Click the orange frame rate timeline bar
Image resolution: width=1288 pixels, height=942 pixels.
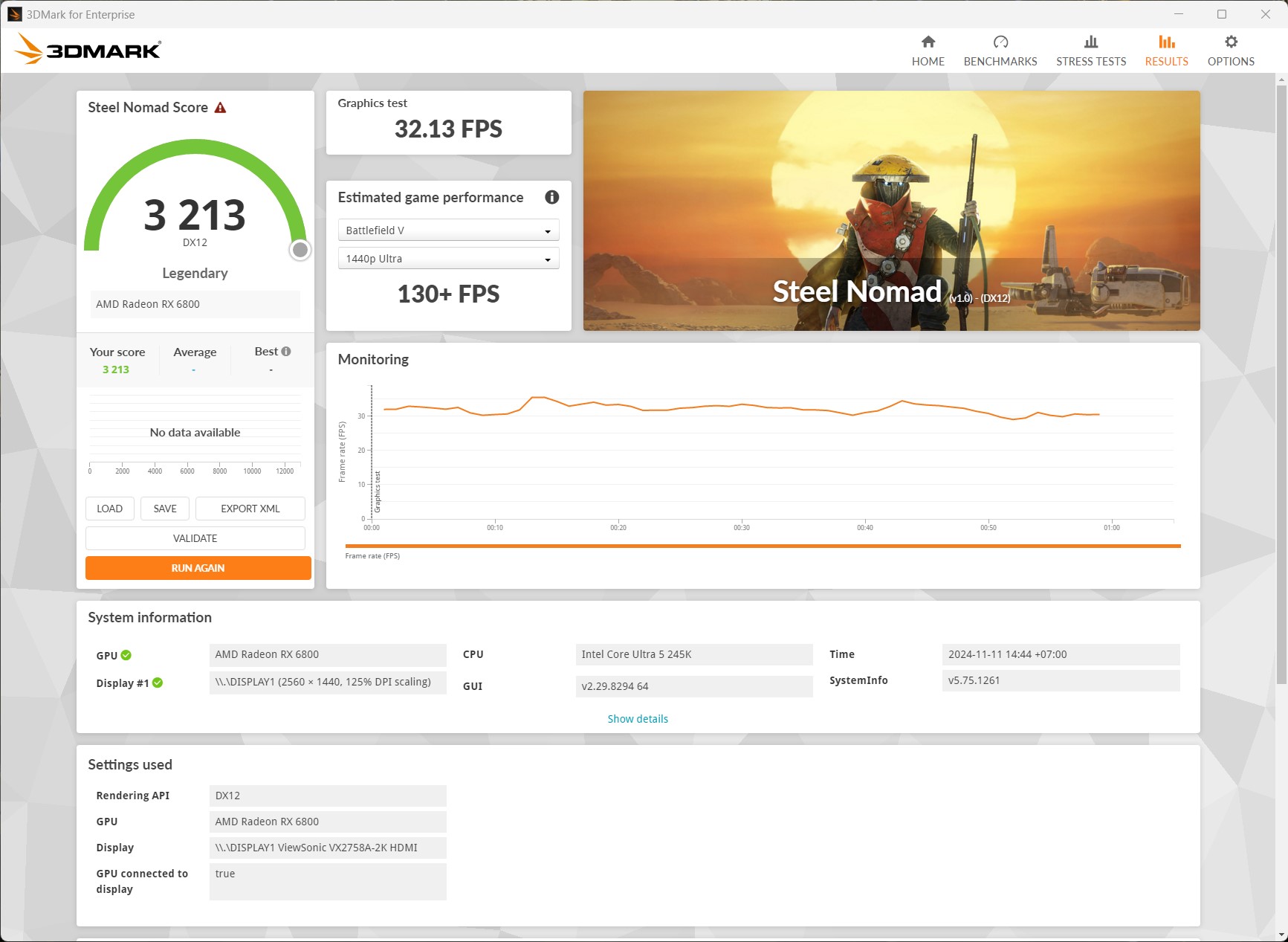763,546
